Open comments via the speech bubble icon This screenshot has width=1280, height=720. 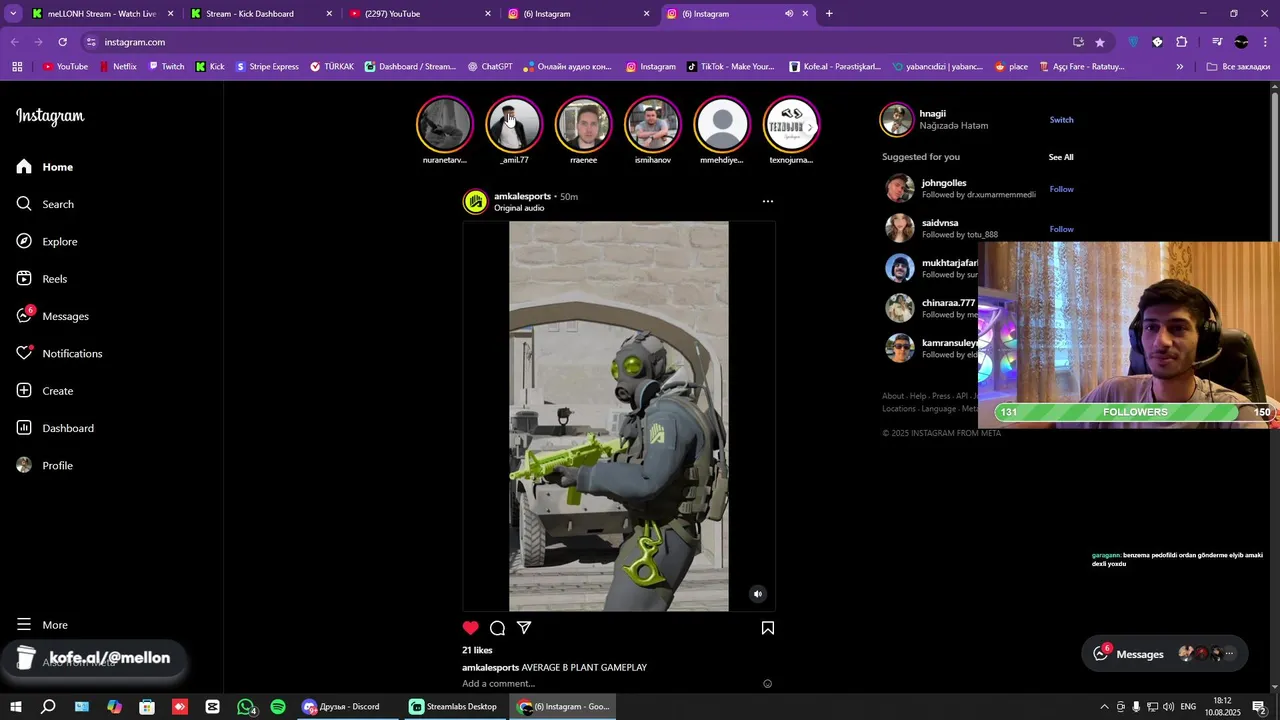point(497,628)
